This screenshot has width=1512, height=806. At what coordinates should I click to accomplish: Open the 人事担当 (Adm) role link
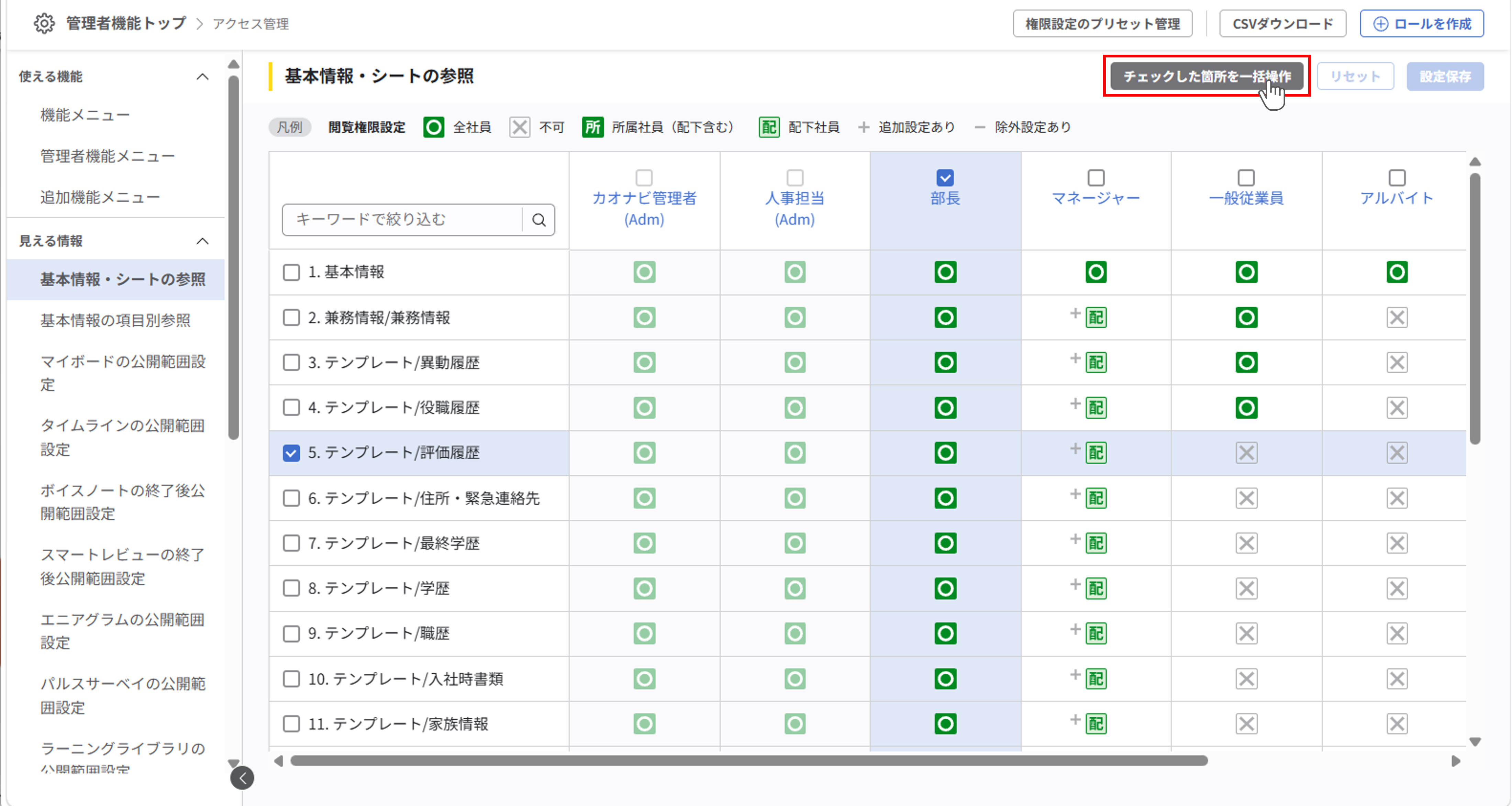(x=795, y=208)
